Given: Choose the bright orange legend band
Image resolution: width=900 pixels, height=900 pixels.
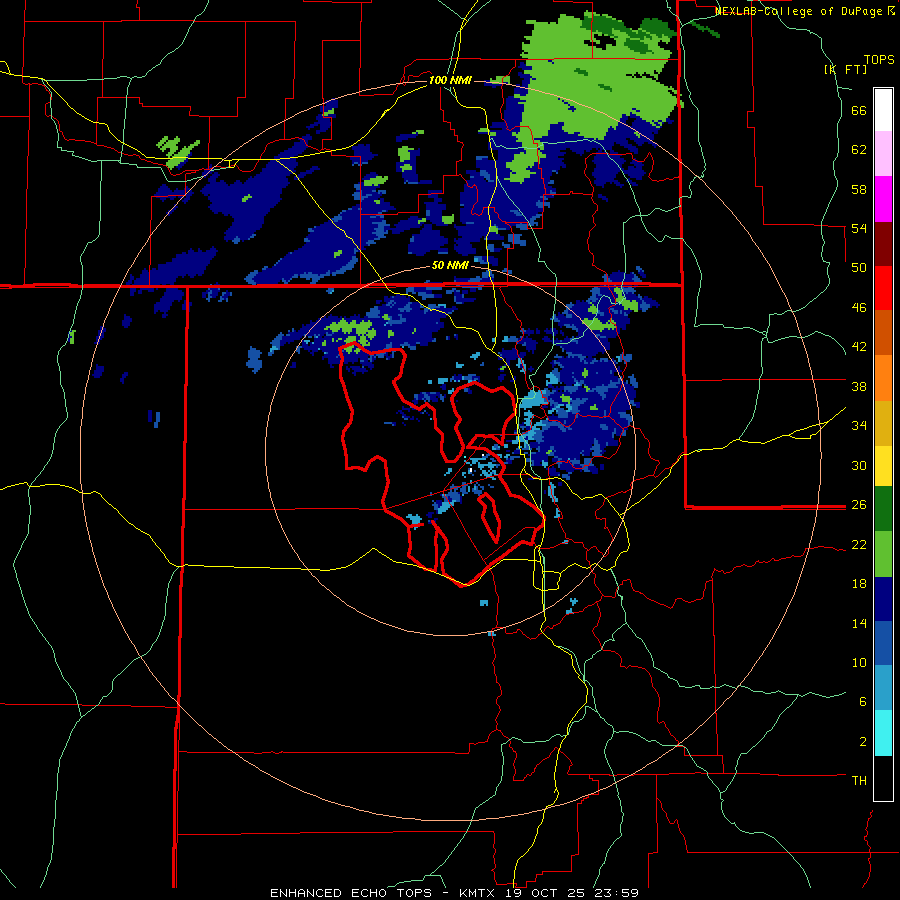Looking at the screenshot, I should pyautogui.click(x=883, y=378).
